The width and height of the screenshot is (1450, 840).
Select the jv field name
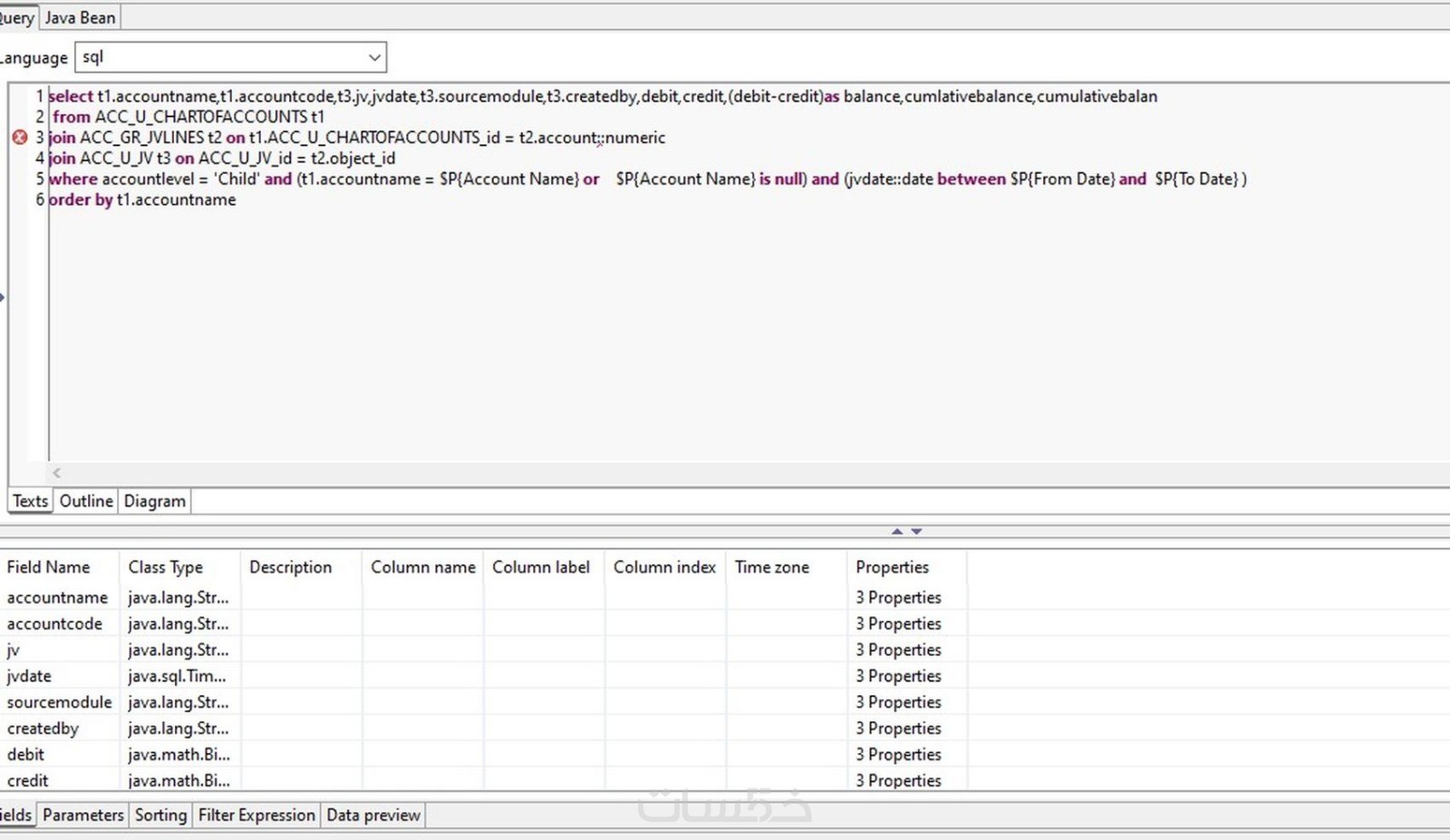(13, 651)
